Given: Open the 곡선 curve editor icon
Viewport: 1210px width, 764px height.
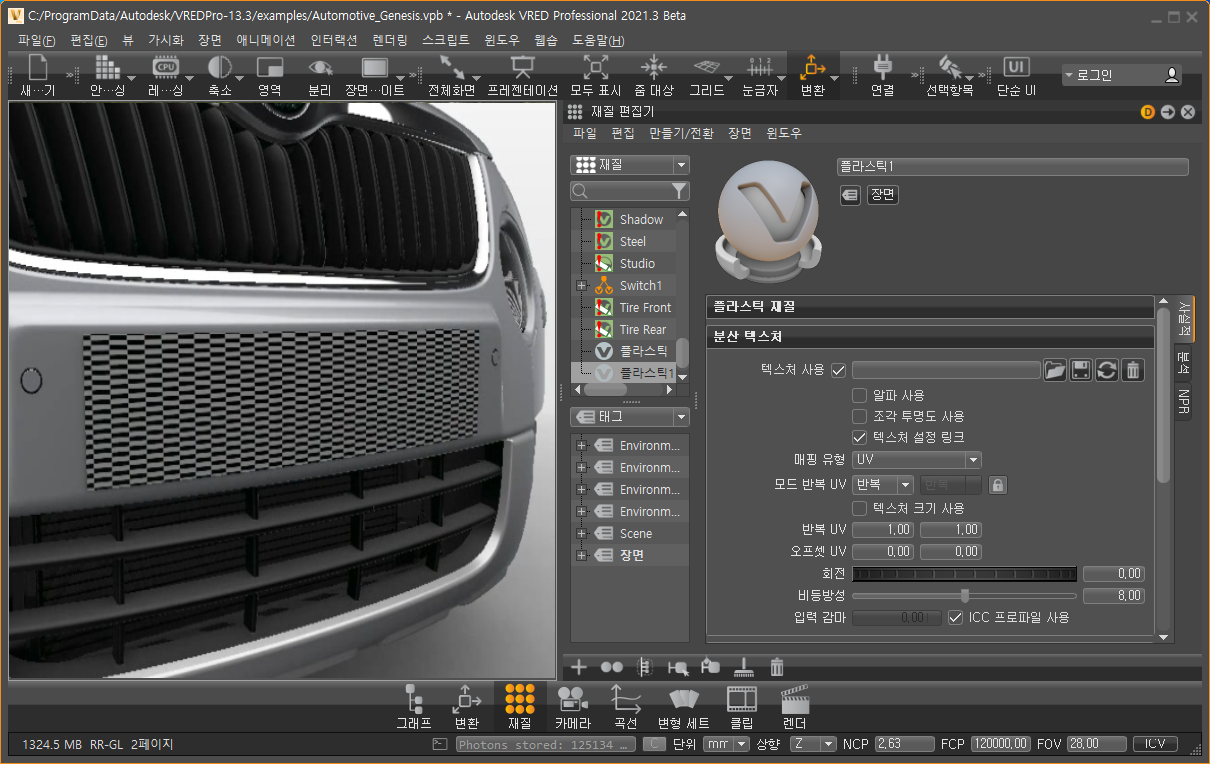Looking at the screenshot, I should click(x=626, y=706).
